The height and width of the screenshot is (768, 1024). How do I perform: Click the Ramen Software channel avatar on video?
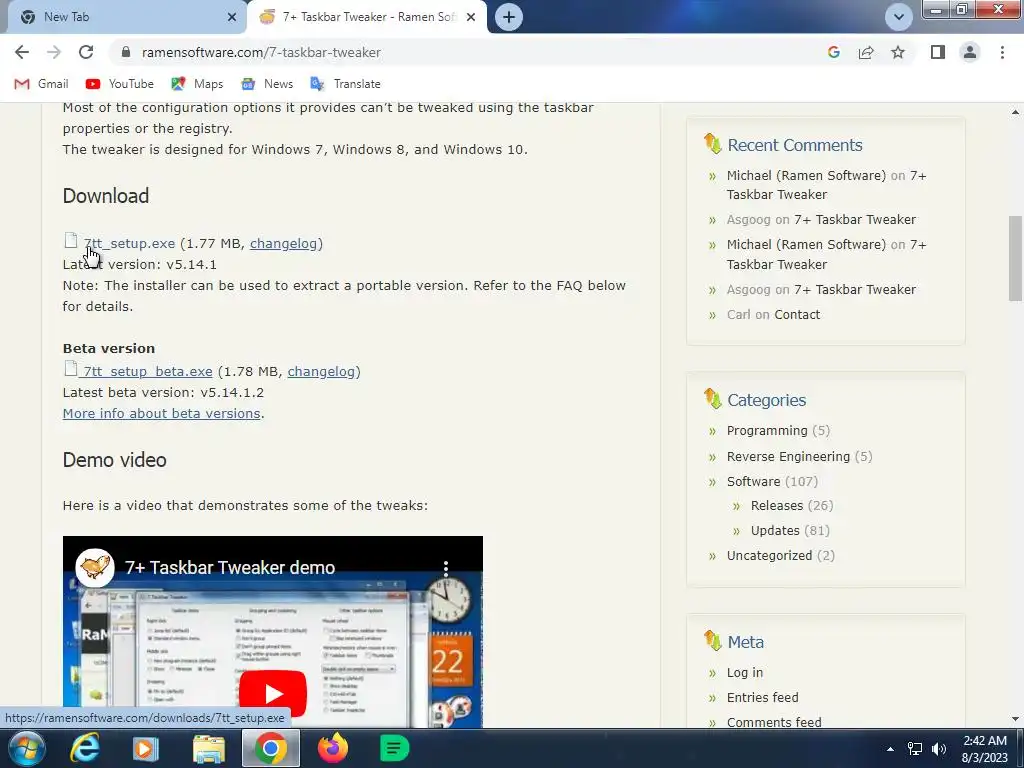[95, 567]
